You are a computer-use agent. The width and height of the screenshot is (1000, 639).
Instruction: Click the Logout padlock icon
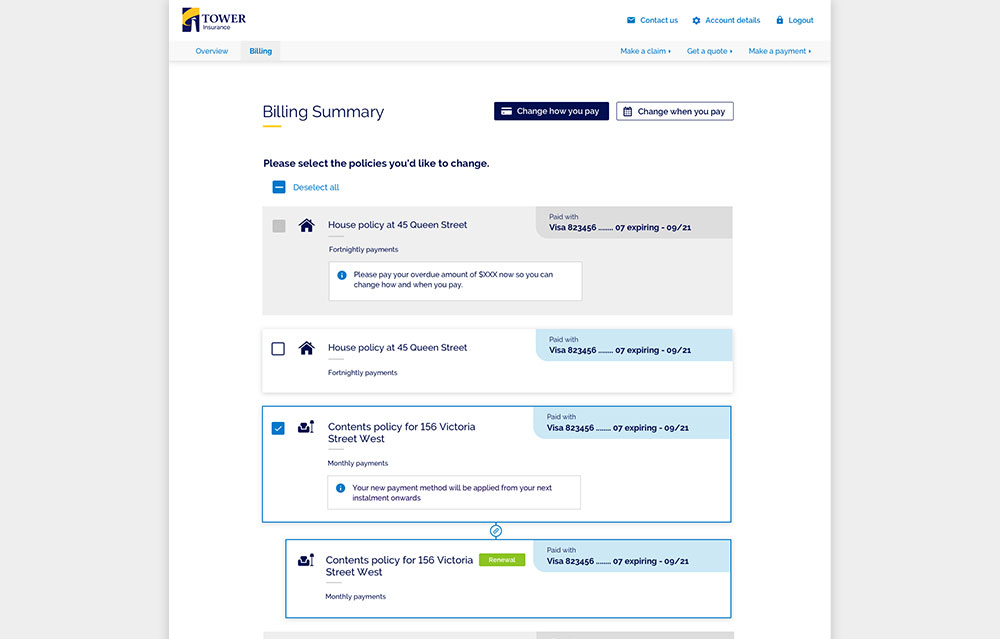(780, 20)
